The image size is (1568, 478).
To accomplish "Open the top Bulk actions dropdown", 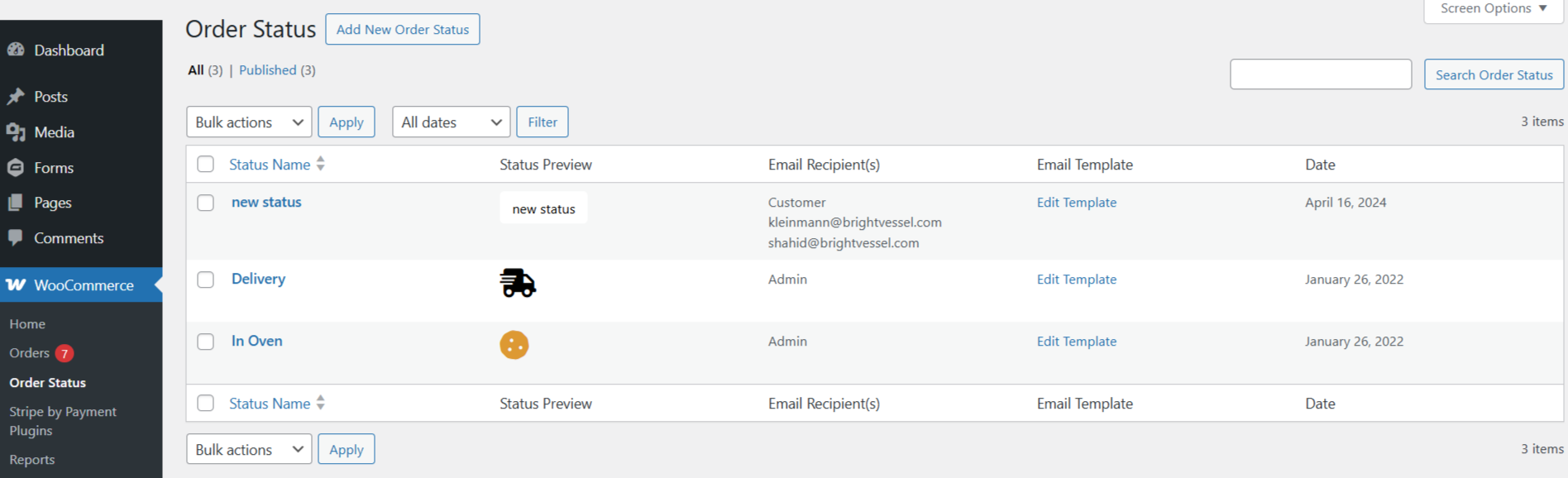I will [x=249, y=122].
